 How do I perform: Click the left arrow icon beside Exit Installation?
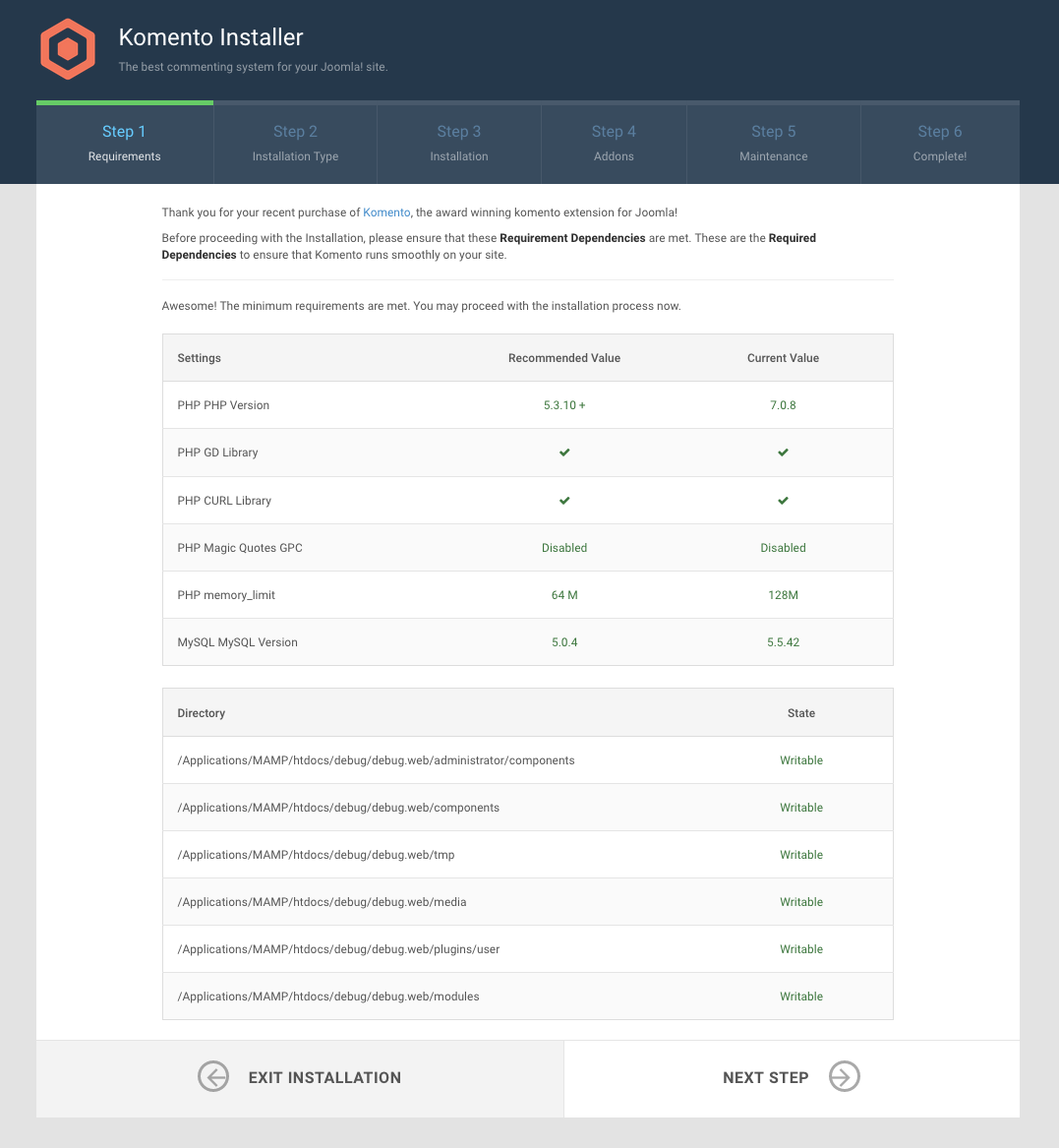point(213,1077)
